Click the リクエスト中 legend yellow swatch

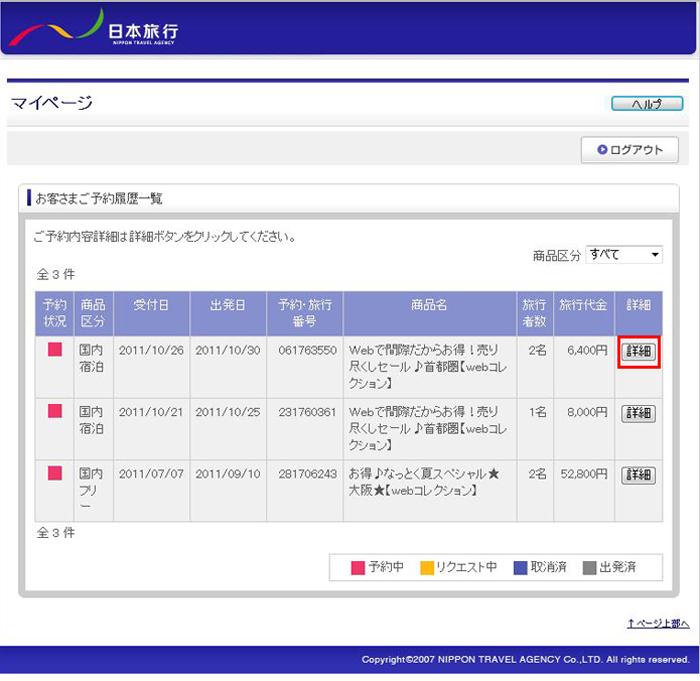427,568
